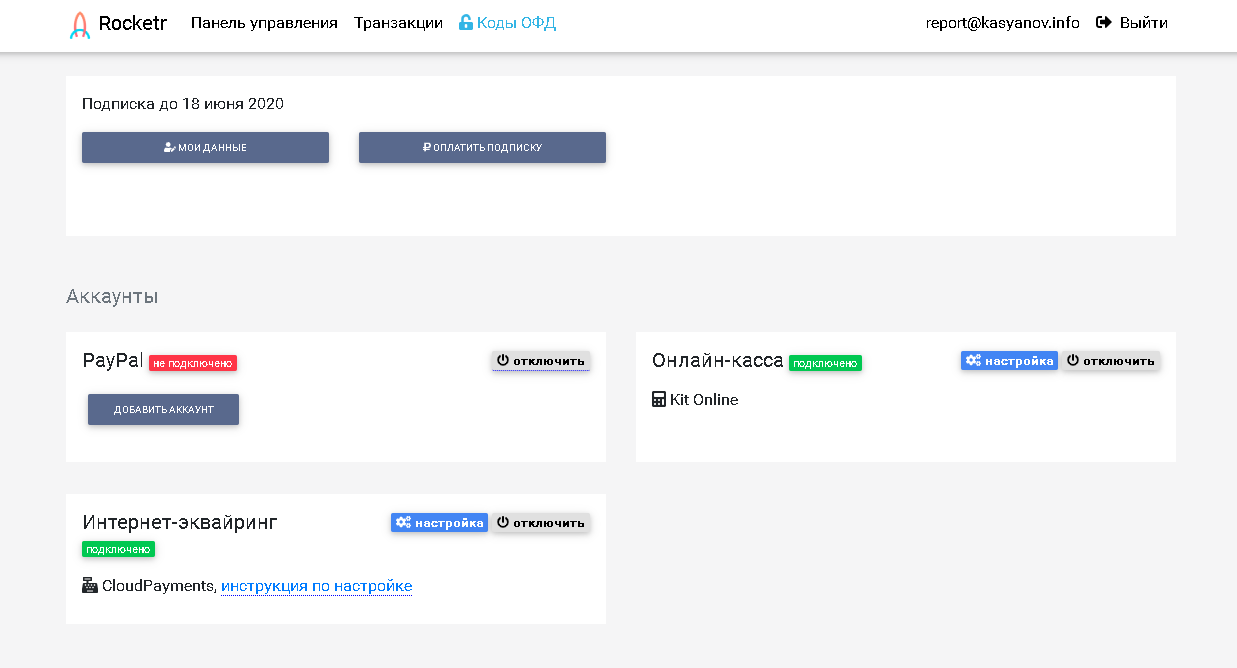This screenshot has height=668, width=1237.
Task: Click the PayPal card title
Action: (113, 360)
